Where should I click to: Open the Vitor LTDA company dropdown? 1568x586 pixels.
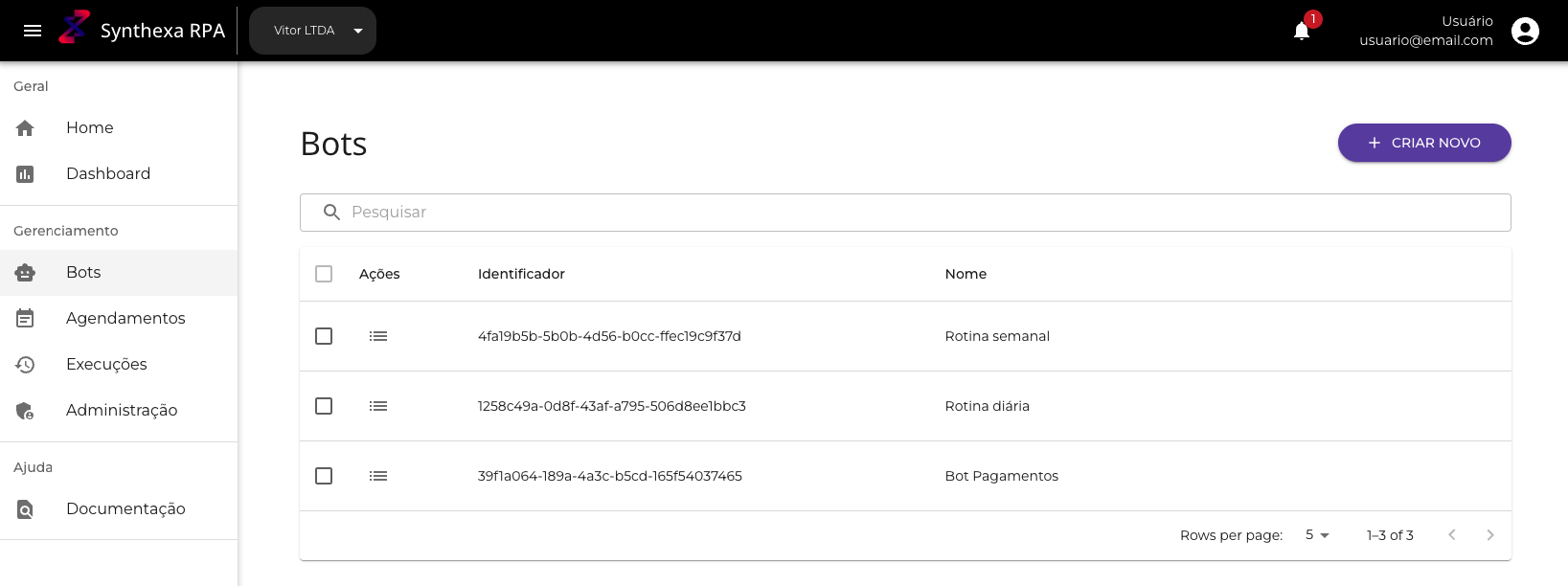pos(312,31)
